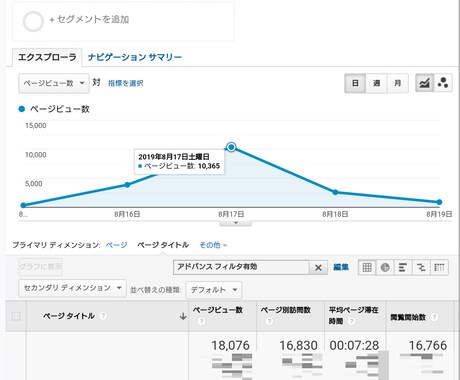This screenshot has width=460, height=380.
Task: Select the pie chart view icon
Action: (385, 267)
